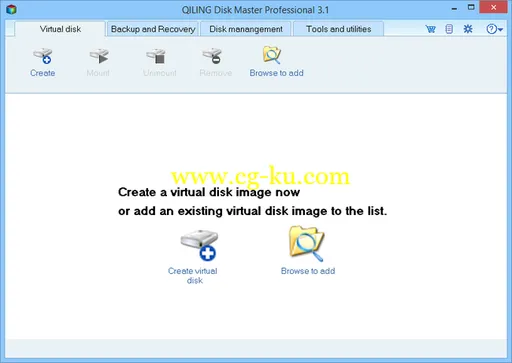This screenshot has width=512, height=363.
Task: Open the help question mark menu
Action: point(494,29)
